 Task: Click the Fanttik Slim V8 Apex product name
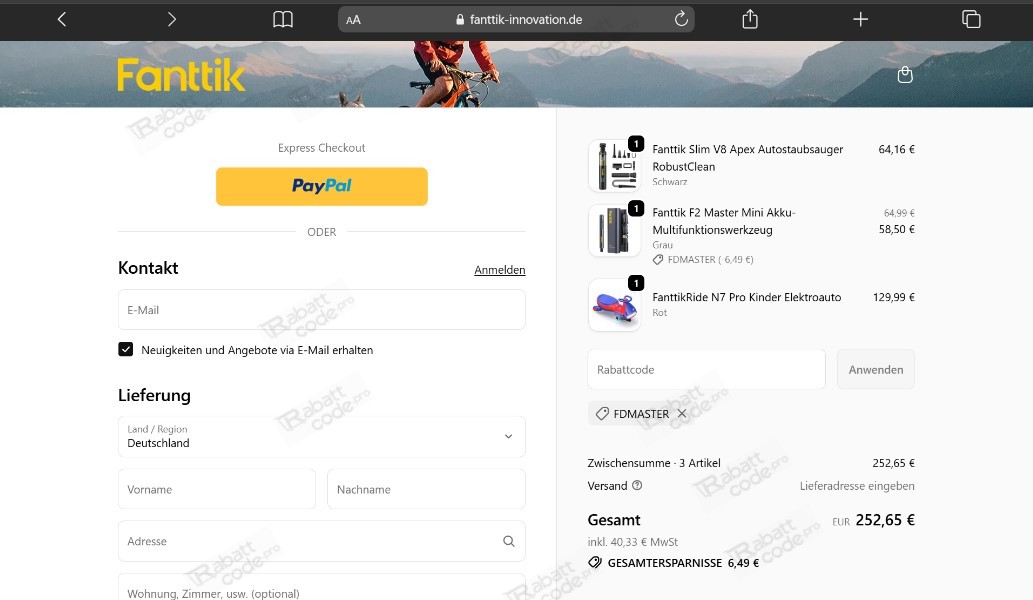(x=748, y=158)
